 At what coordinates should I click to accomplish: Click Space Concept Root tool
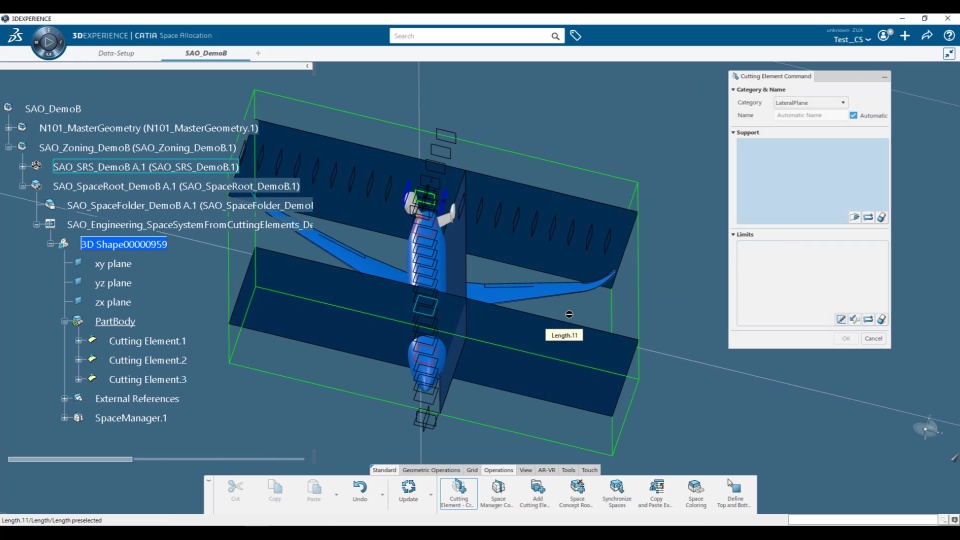pos(577,493)
